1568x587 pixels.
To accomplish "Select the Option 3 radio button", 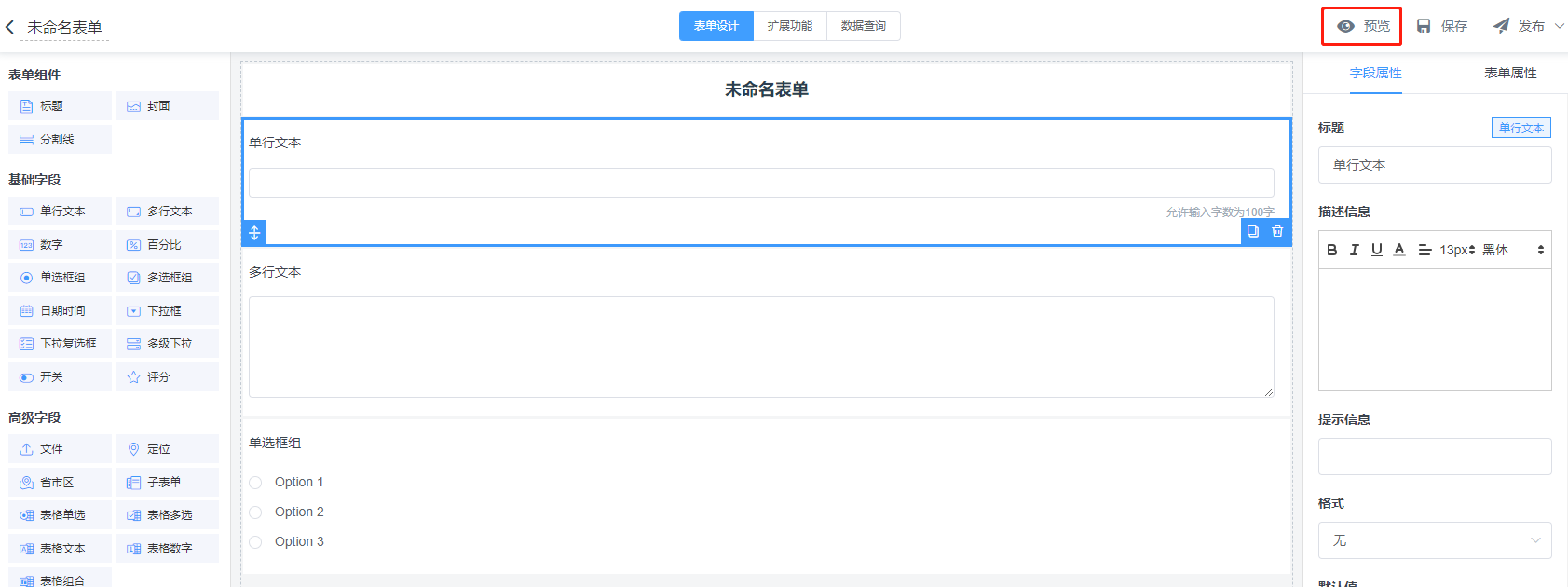I will tap(256, 541).
